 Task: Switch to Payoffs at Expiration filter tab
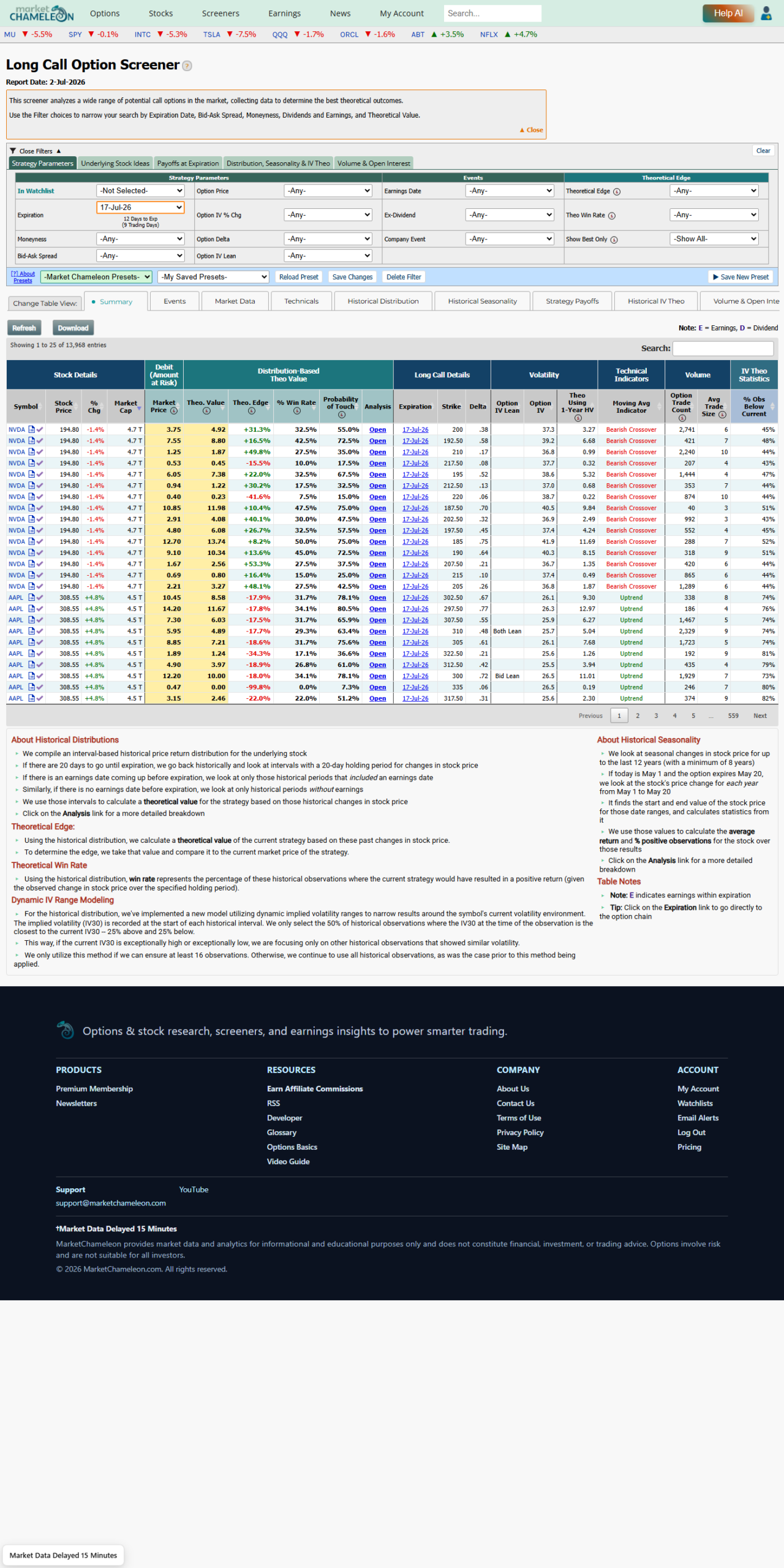point(188,164)
